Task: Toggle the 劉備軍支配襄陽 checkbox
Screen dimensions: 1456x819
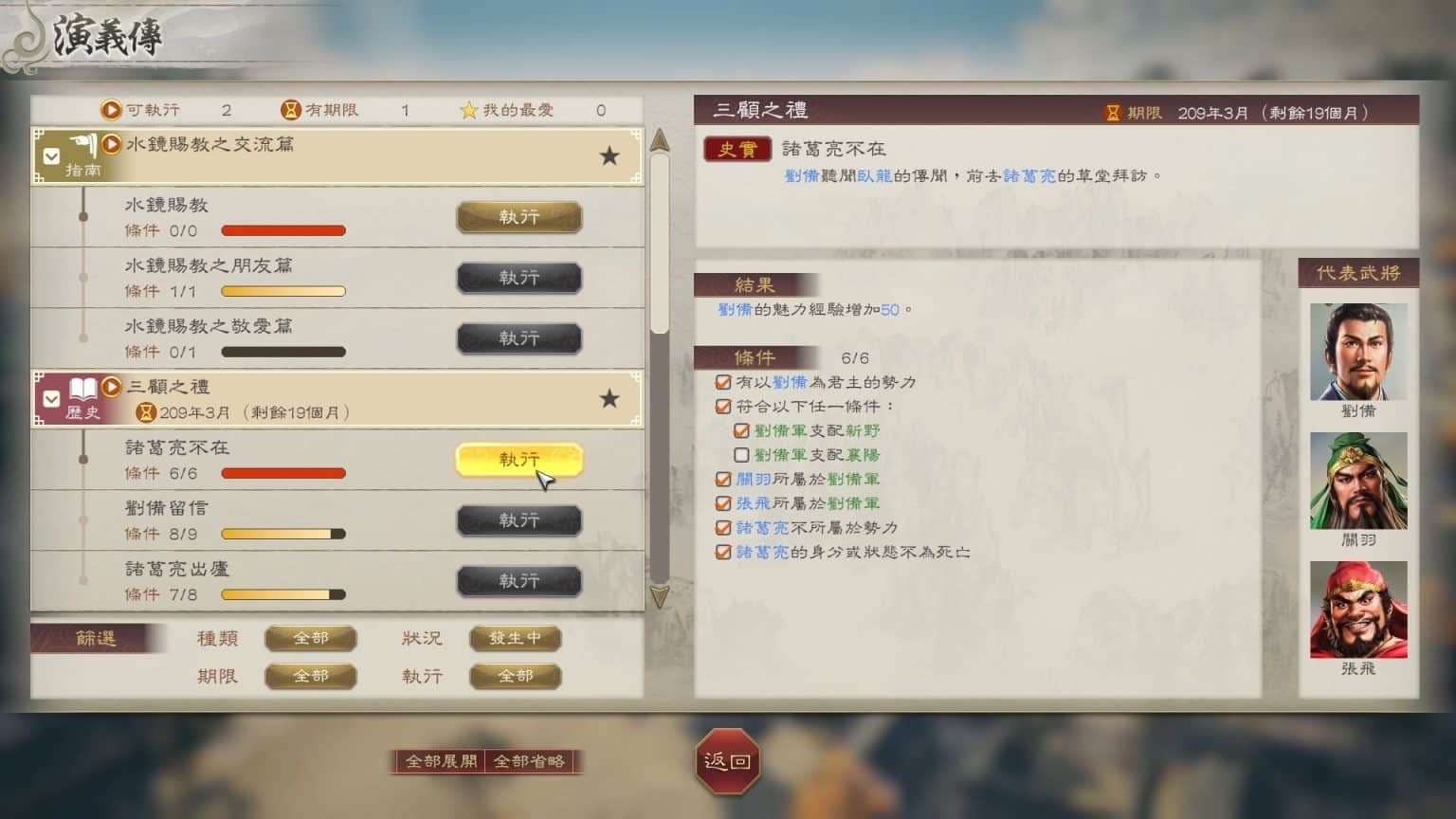Action: coord(741,455)
